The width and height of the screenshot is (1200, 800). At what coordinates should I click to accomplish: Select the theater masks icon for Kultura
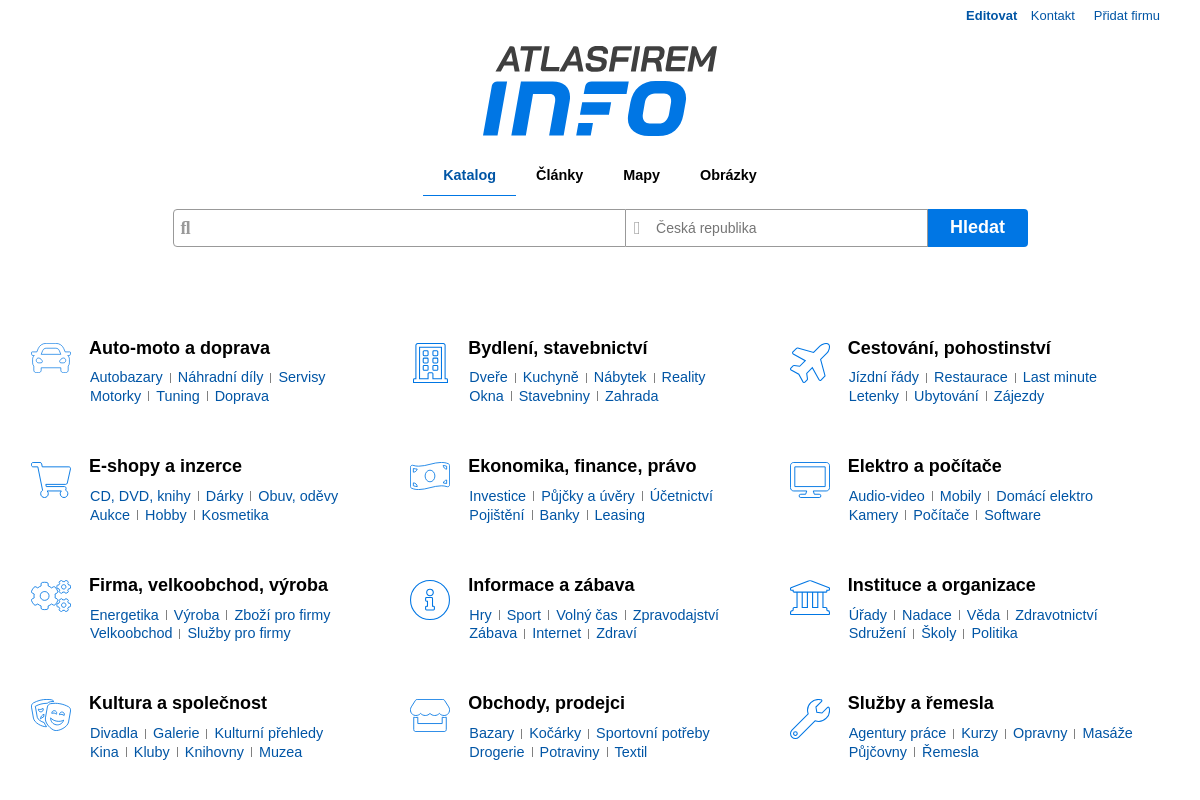pos(51,714)
